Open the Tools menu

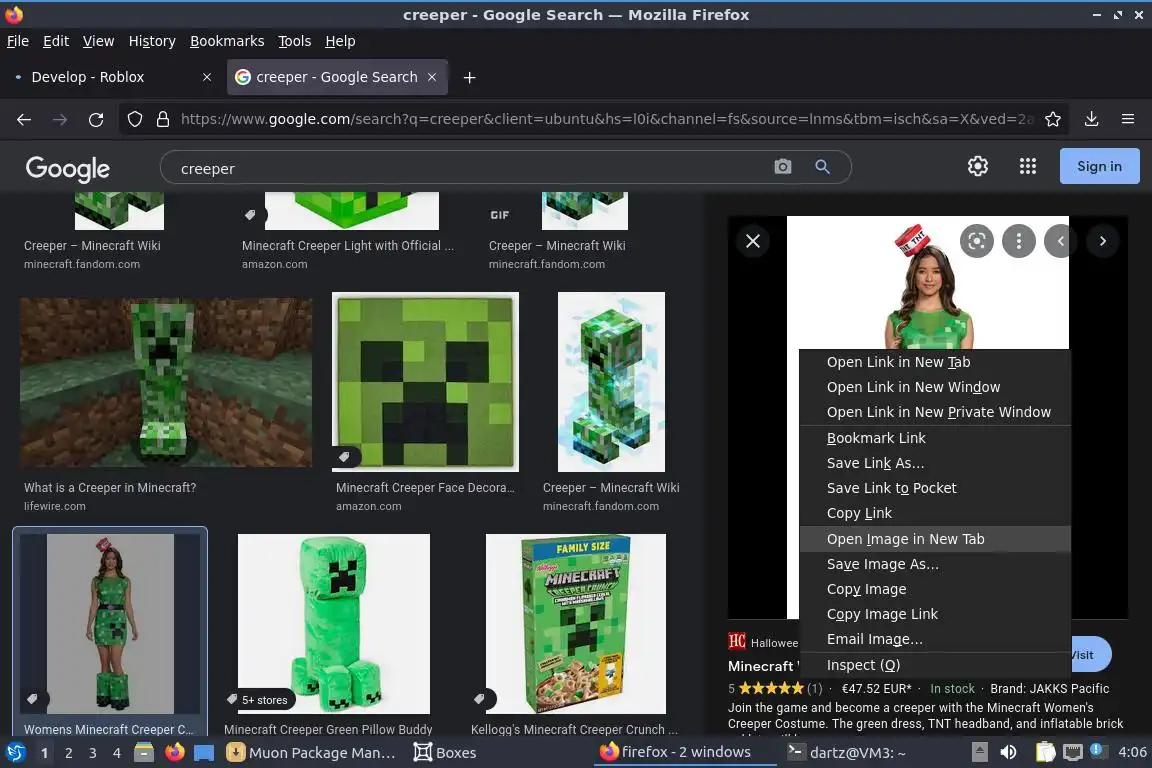coord(295,41)
